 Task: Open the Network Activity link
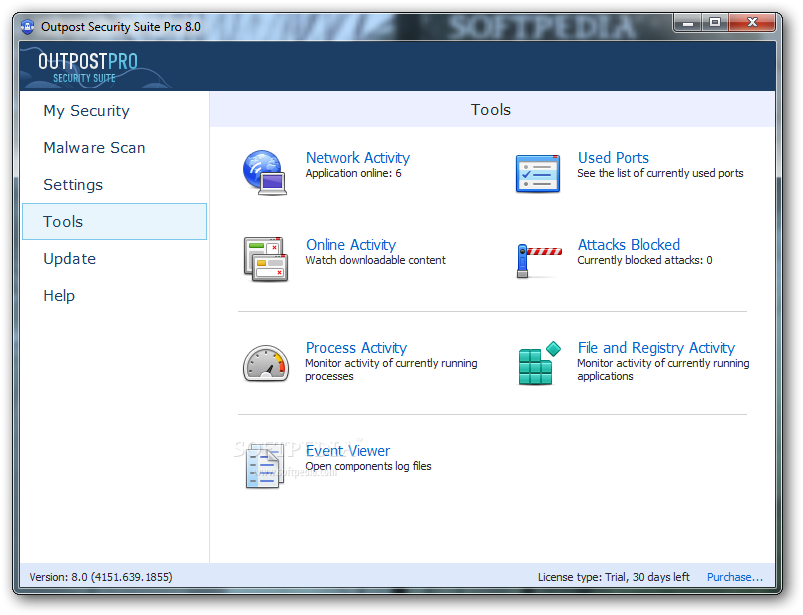357,158
